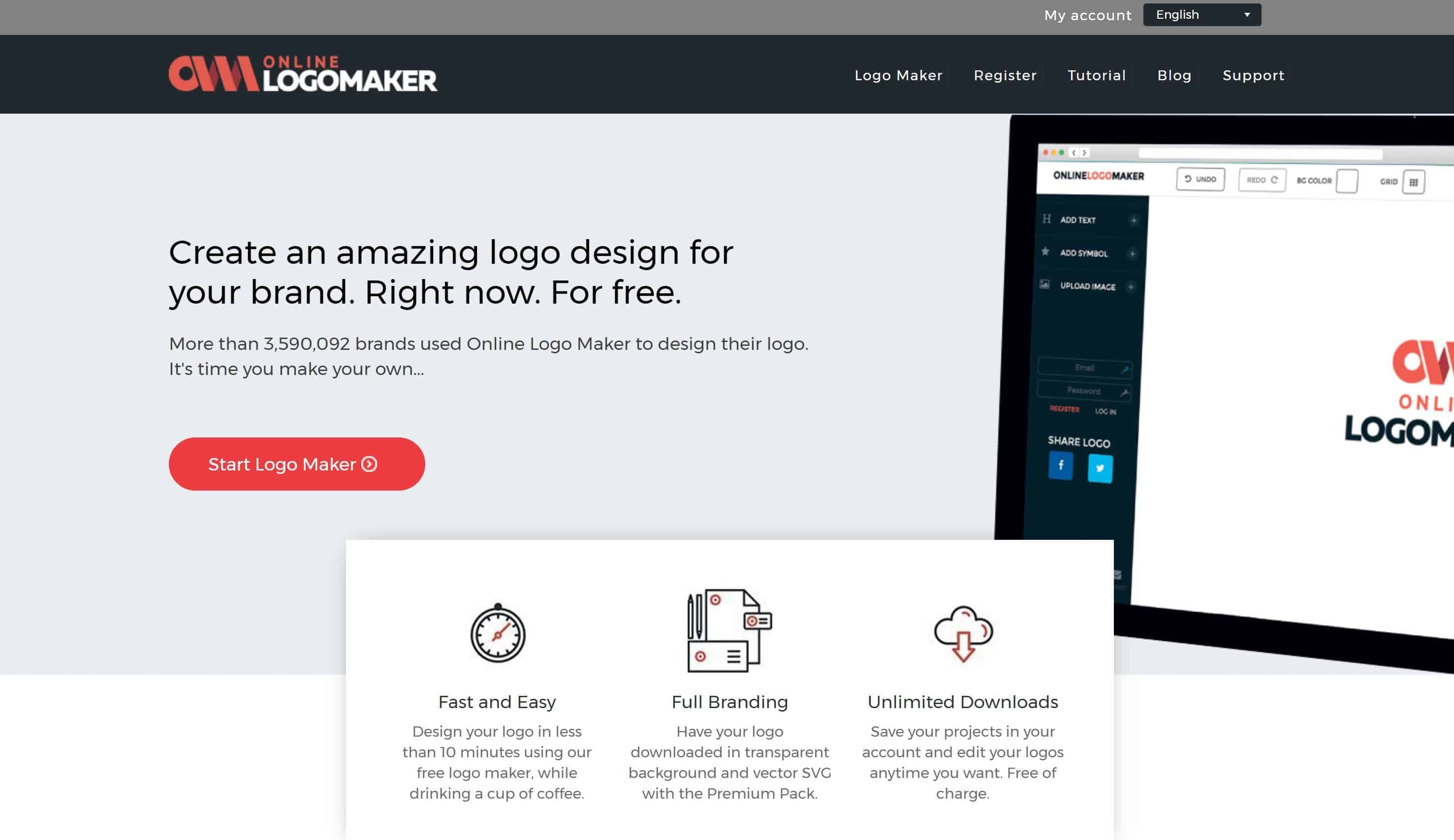Screen dimensions: 1454x840
Task: Click the Blog navigation tab
Action: point(1174,75)
